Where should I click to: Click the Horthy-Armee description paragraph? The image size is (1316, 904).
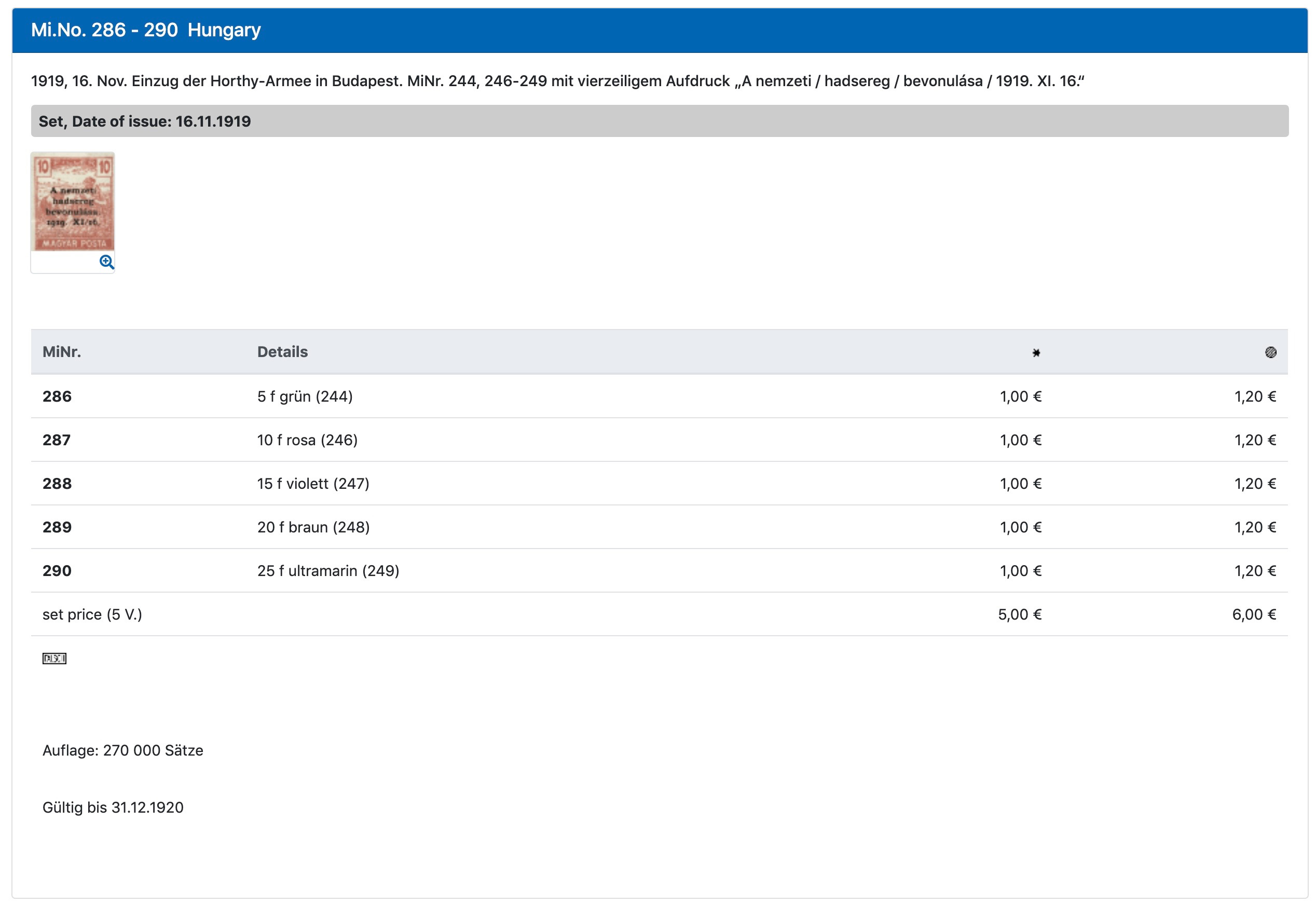click(557, 81)
